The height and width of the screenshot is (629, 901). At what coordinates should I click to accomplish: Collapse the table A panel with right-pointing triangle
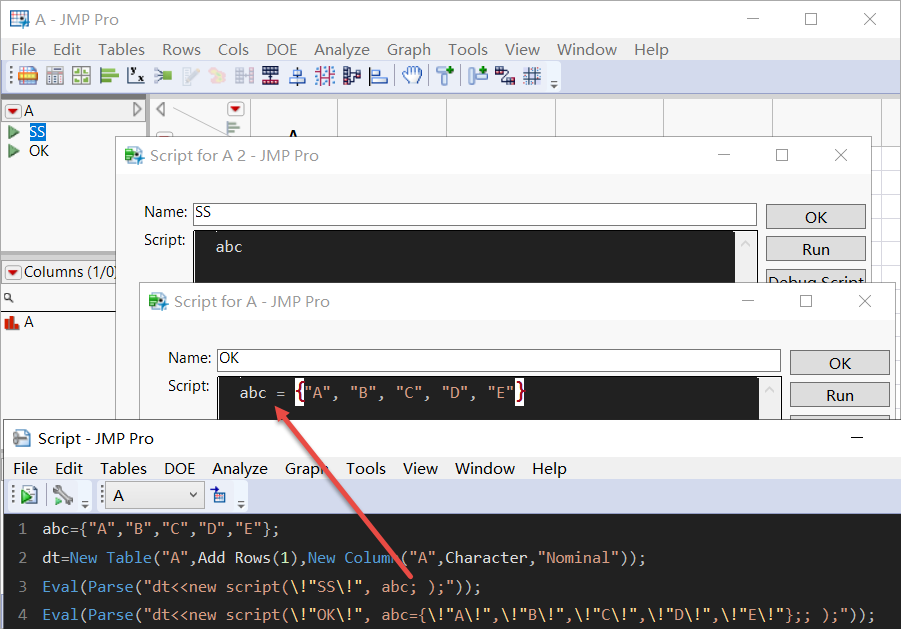(x=137, y=109)
